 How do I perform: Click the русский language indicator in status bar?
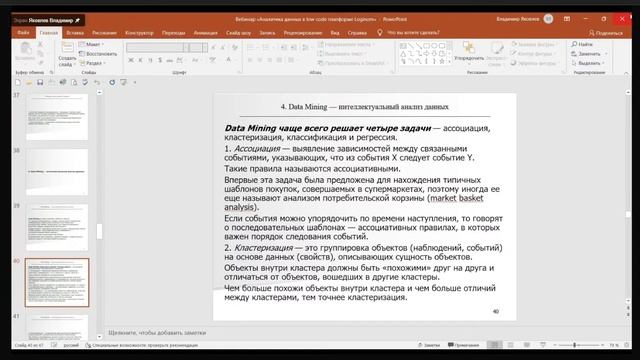[71, 345]
